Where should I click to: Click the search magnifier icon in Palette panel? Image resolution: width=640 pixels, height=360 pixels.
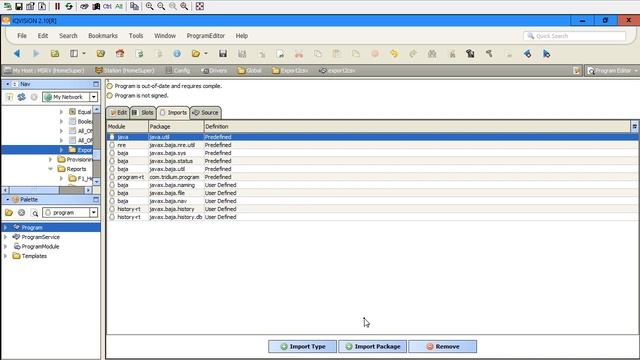[35, 213]
